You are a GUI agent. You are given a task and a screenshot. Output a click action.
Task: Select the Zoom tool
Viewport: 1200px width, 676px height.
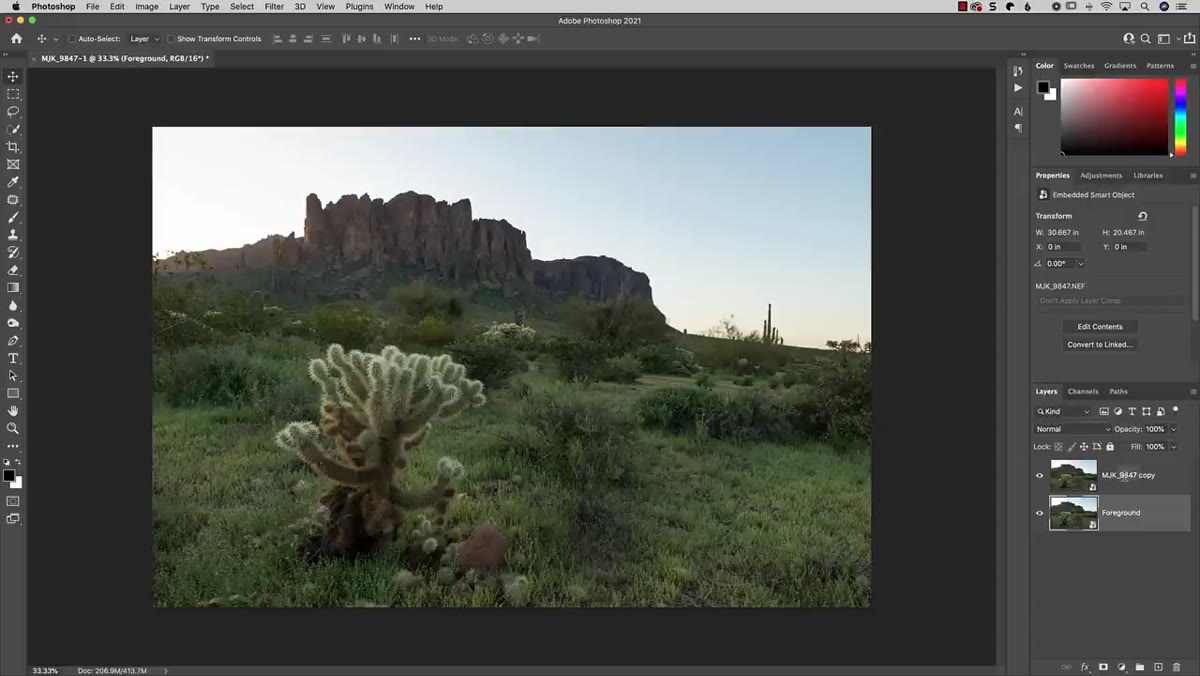13,429
